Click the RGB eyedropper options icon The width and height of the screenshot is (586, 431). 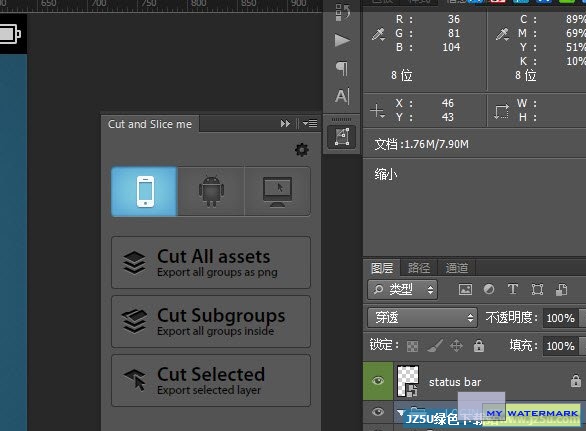378,34
